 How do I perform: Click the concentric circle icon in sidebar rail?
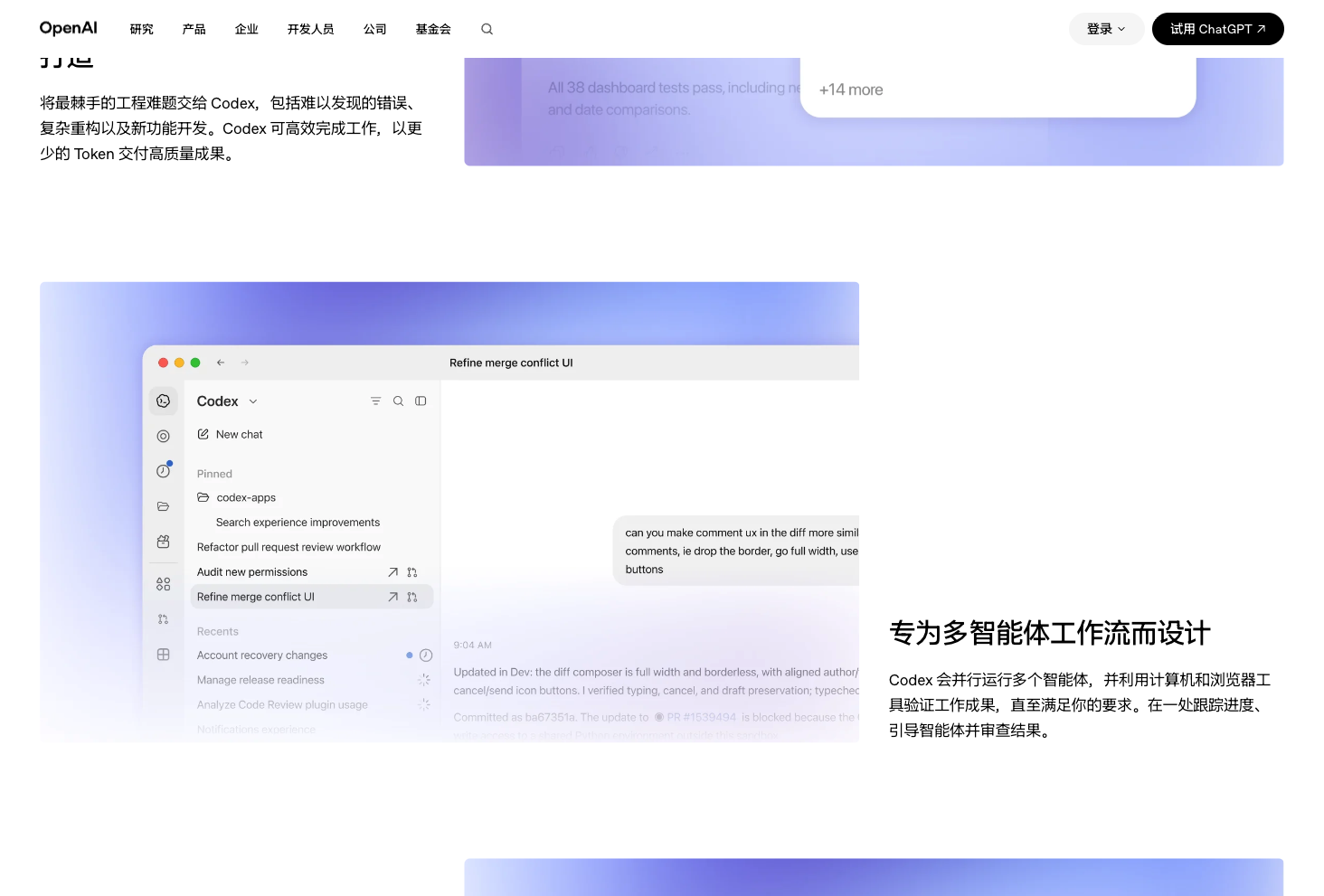pyautogui.click(x=163, y=436)
